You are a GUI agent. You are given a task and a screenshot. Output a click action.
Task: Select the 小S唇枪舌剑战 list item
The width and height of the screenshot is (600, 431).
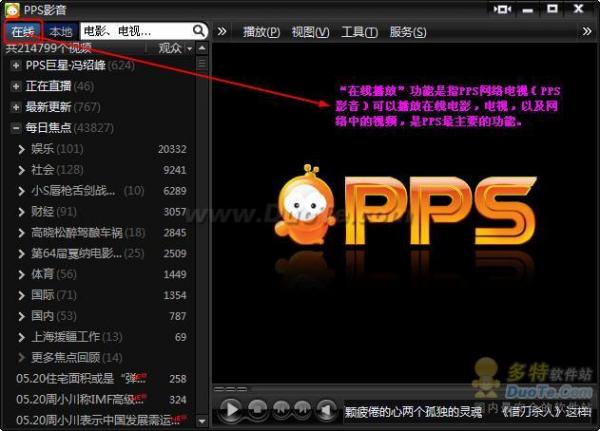point(102,191)
